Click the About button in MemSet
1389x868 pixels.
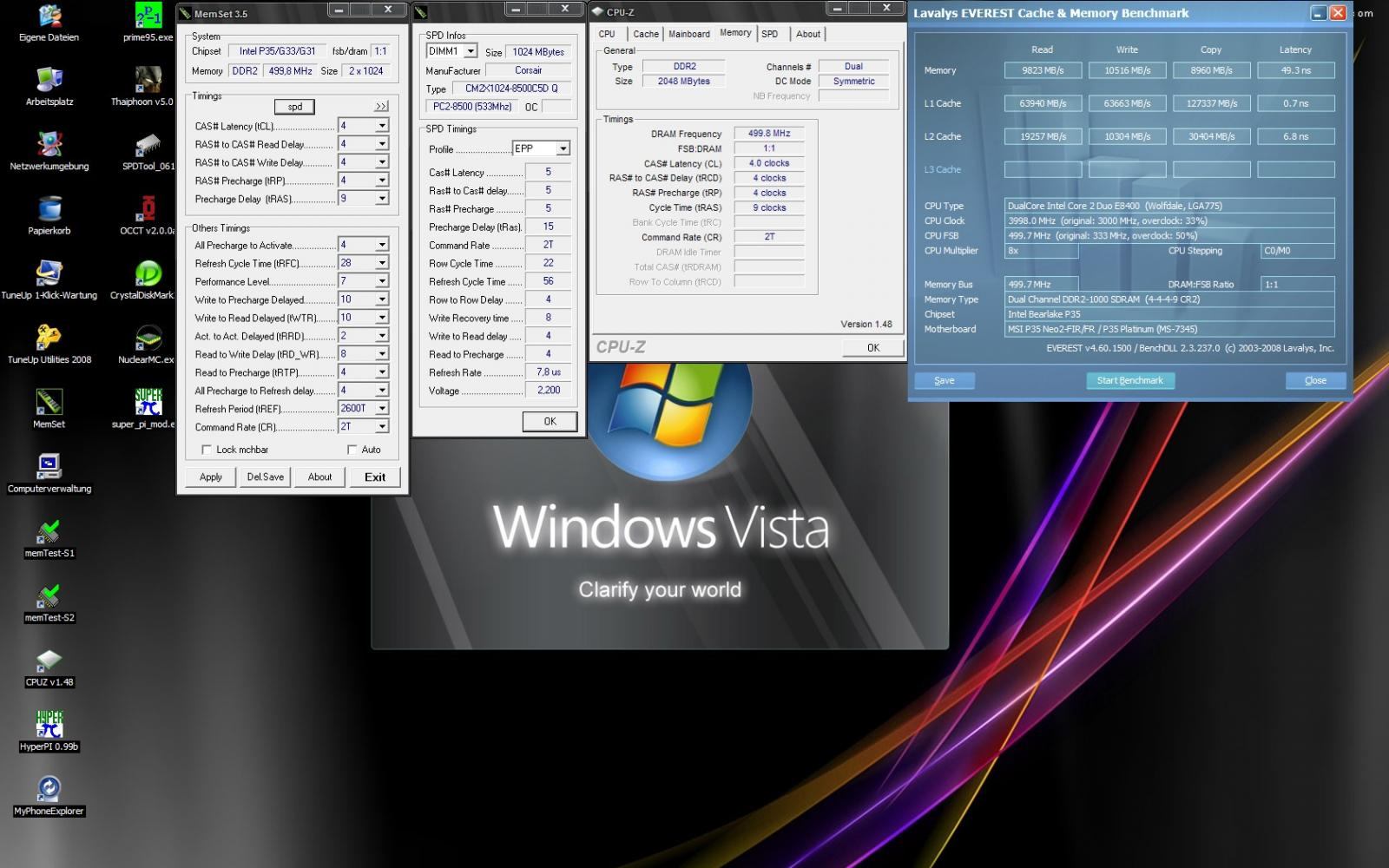pos(319,477)
